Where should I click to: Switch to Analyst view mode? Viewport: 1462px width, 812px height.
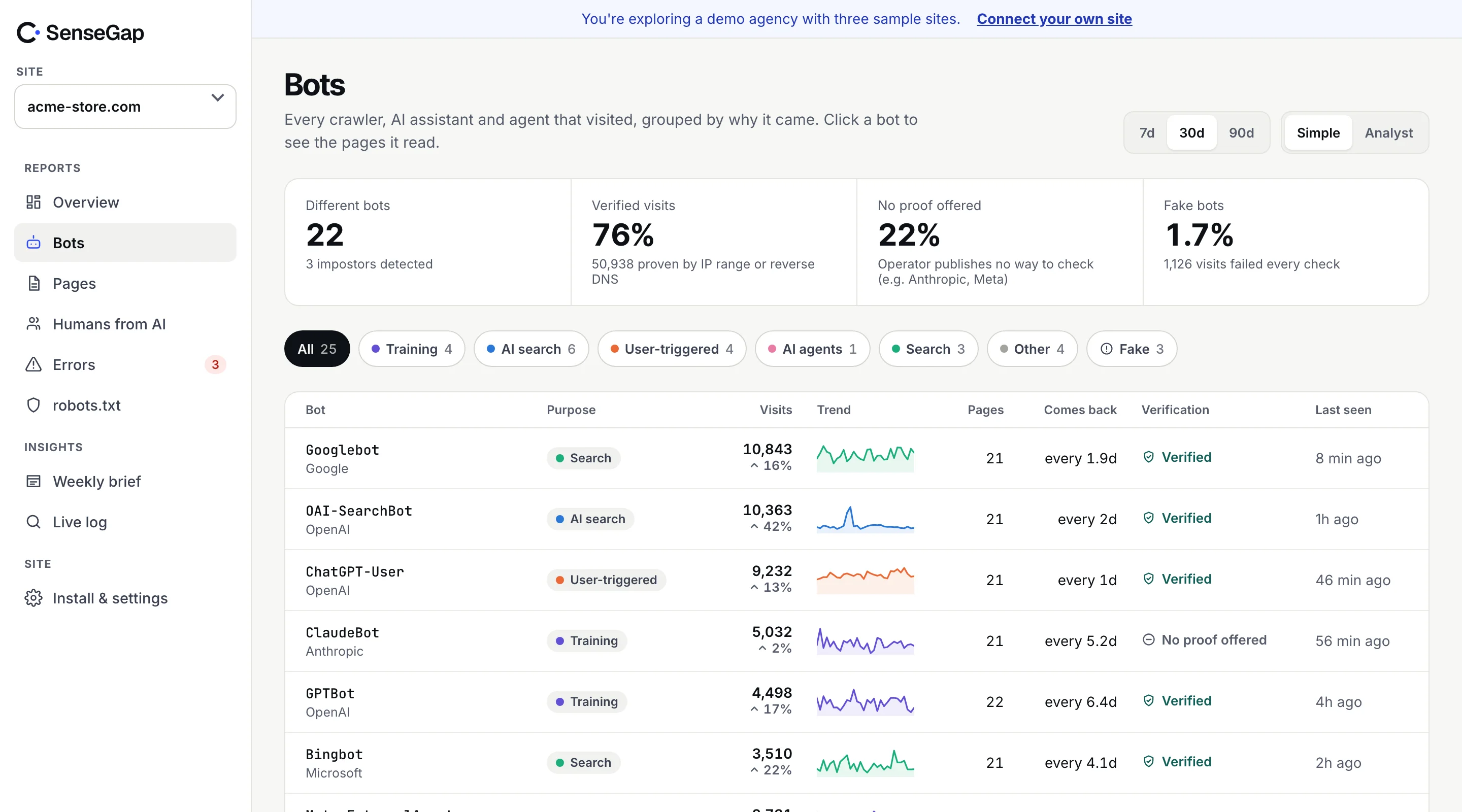click(1389, 133)
